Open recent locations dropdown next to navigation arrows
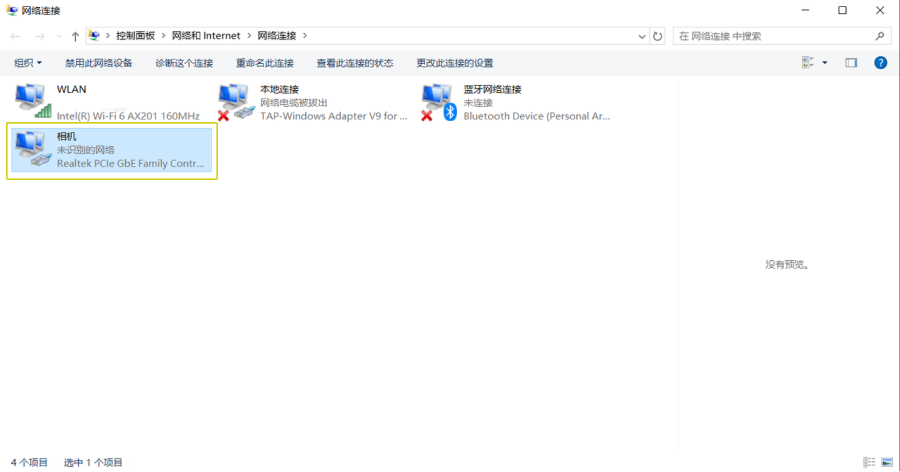The image size is (900, 472). point(58,36)
